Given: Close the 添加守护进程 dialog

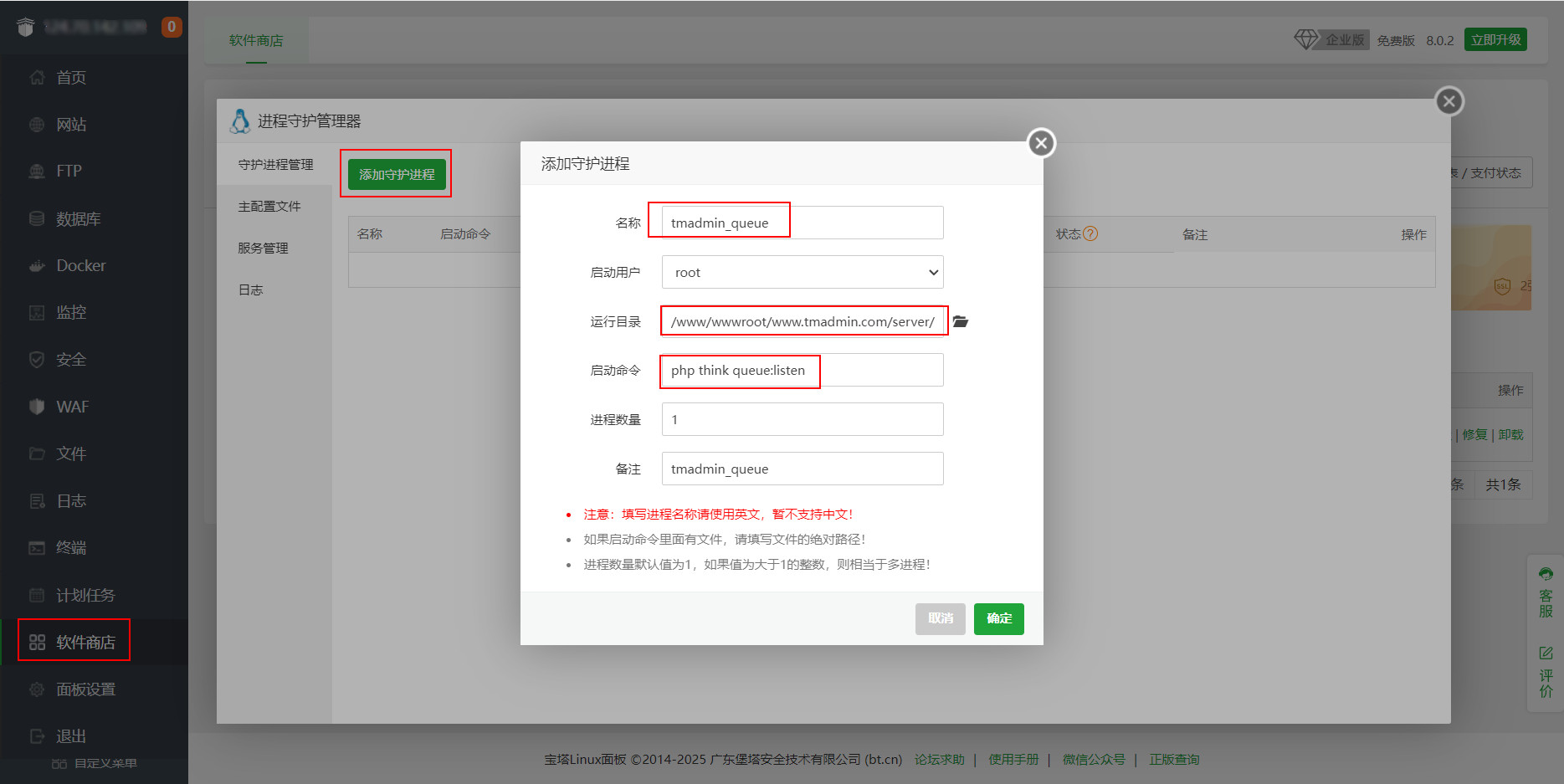Looking at the screenshot, I should 1041,143.
